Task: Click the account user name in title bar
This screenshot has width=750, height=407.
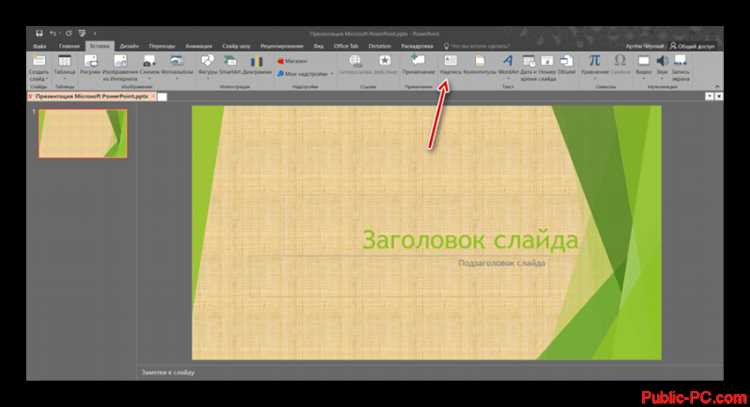Action: coord(644,46)
